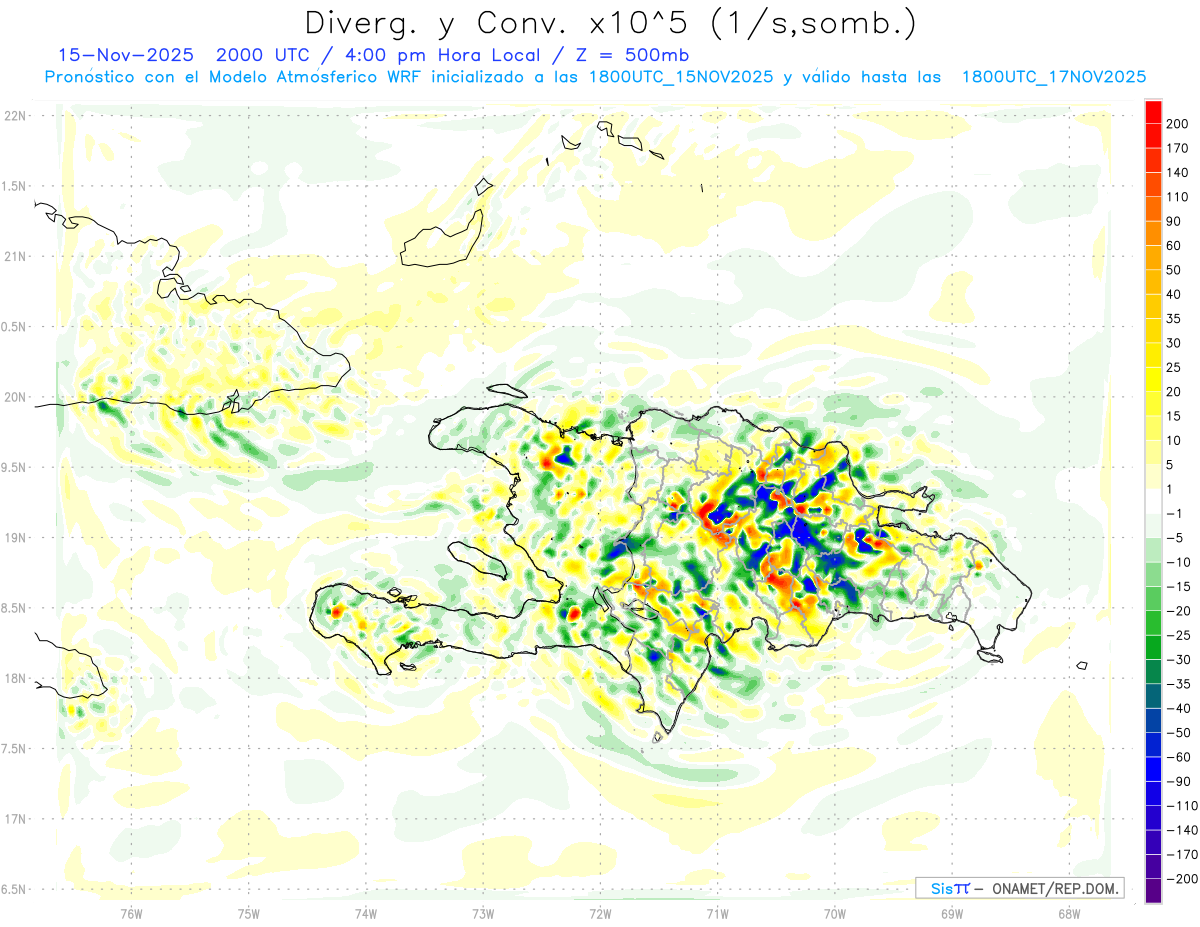Screen dimensions: 1200x927
Task: Click the colorbar label '-15'
Action: click(x=1180, y=587)
